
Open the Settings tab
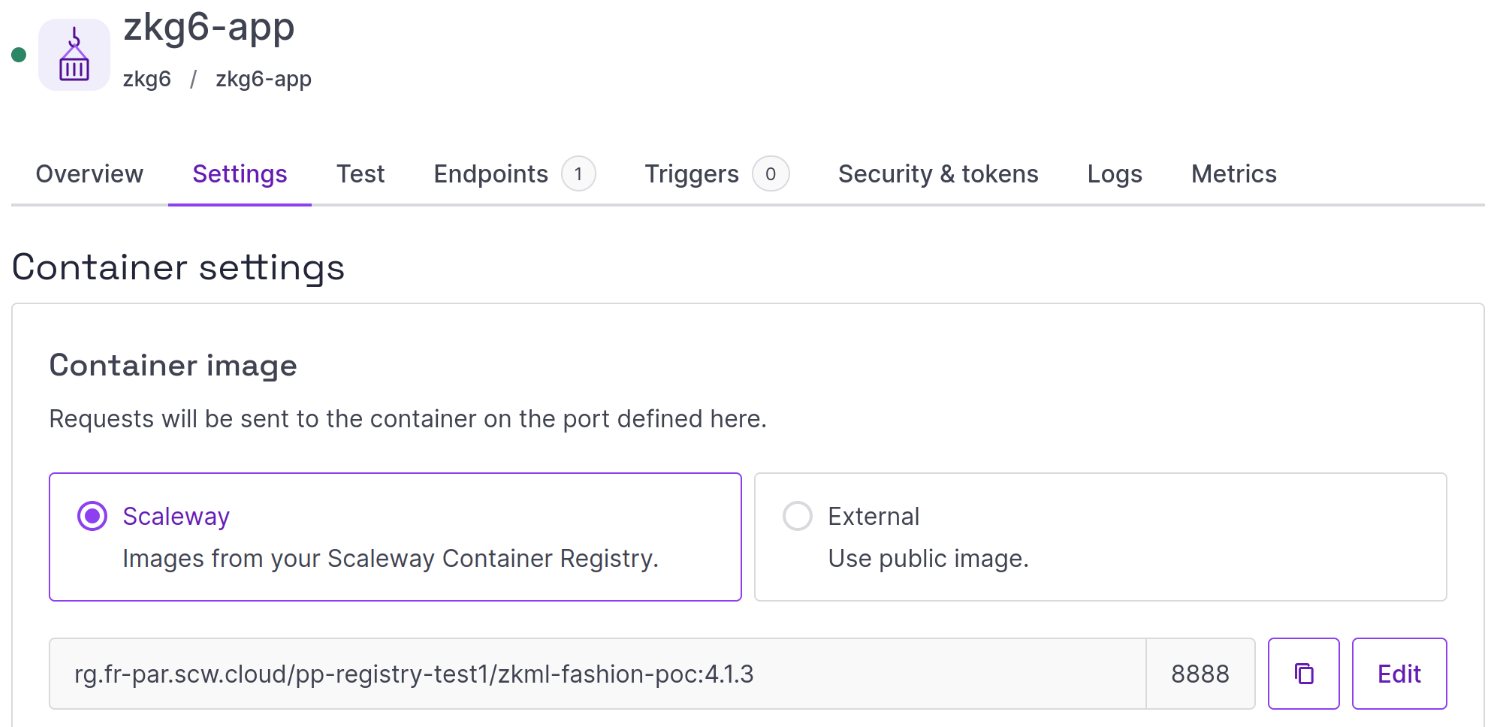[x=240, y=174]
